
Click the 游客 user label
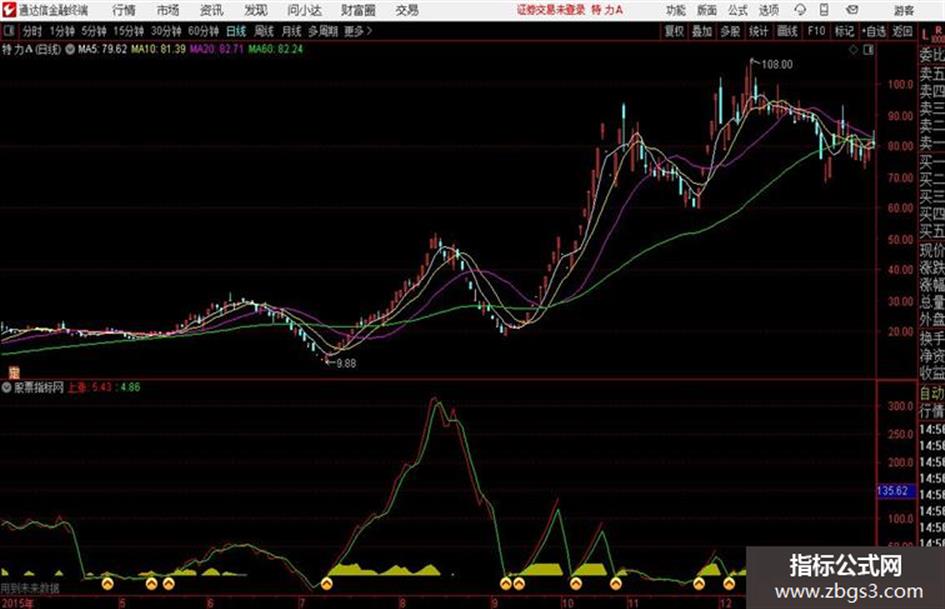pyautogui.click(x=904, y=10)
